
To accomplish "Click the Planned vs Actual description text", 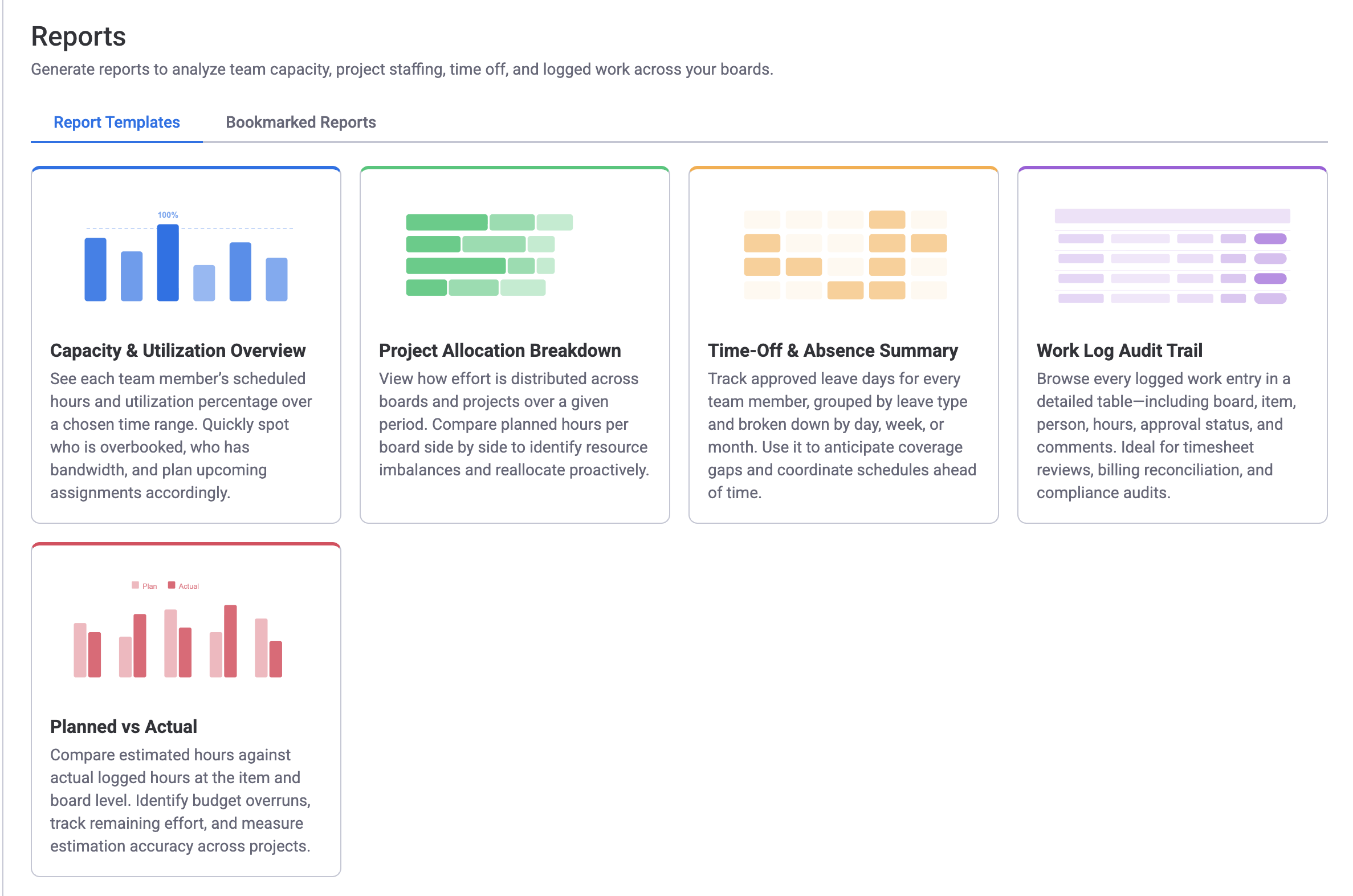I will pyautogui.click(x=180, y=800).
